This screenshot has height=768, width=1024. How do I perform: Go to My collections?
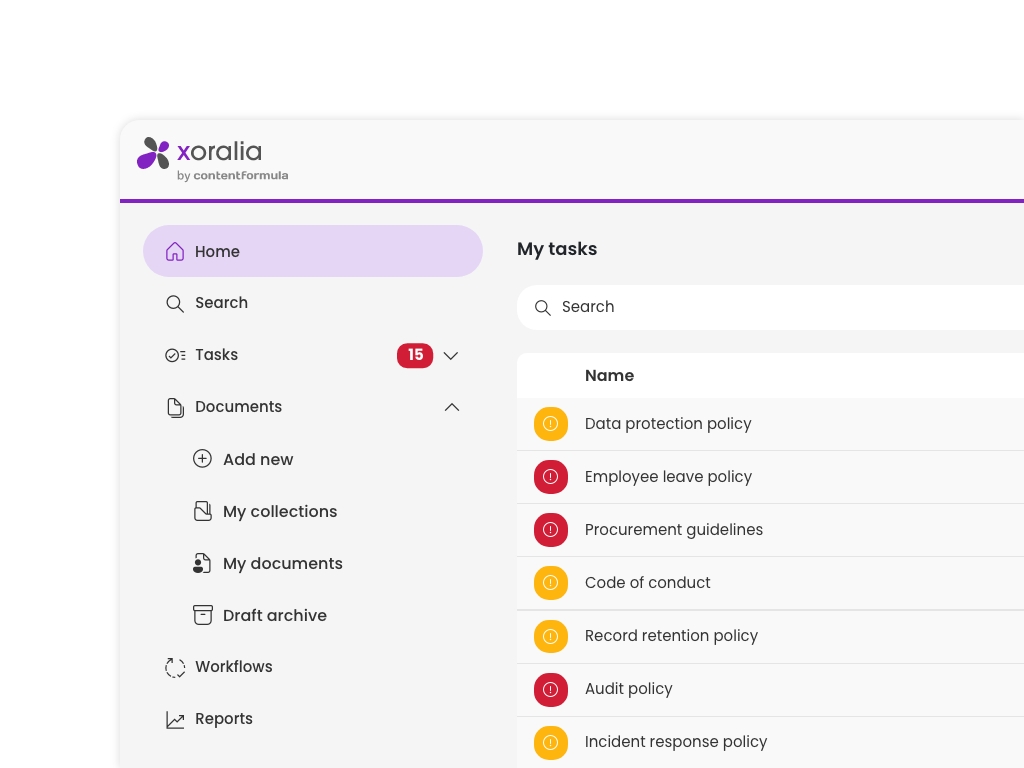coord(280,511)
